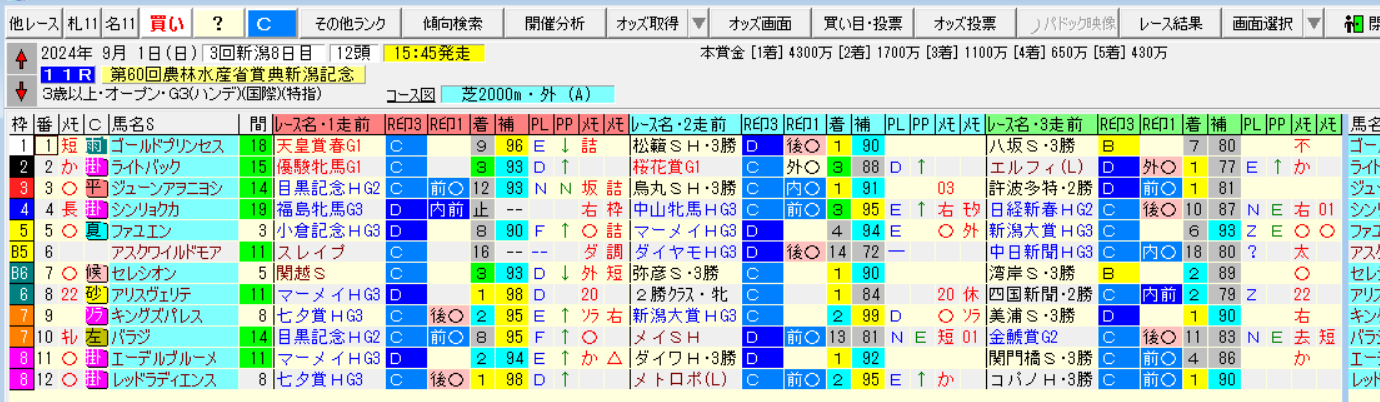Click the red frame 3 cell of ジューンアヲニヨシ
The width and height of the screenshot is (1380, 402).
(x=20, y=188)
